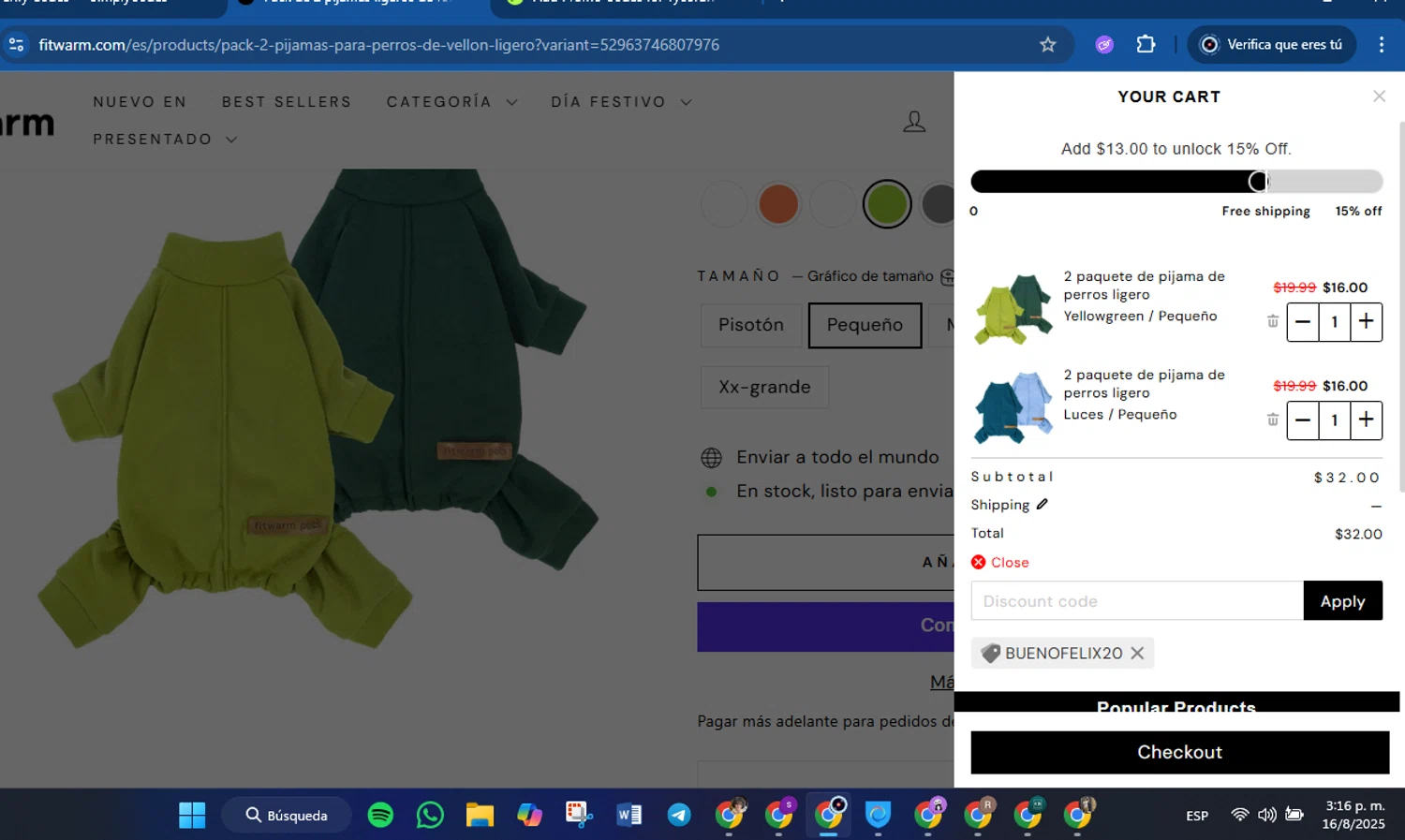The image size is (1405, 840).
Task: Expand the DÍA FESTIVO dropdown
Action: coord(621,102)
